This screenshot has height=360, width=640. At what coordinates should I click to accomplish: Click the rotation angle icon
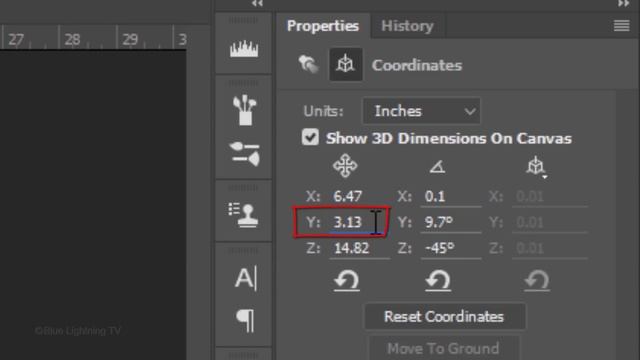click(437, 167)
